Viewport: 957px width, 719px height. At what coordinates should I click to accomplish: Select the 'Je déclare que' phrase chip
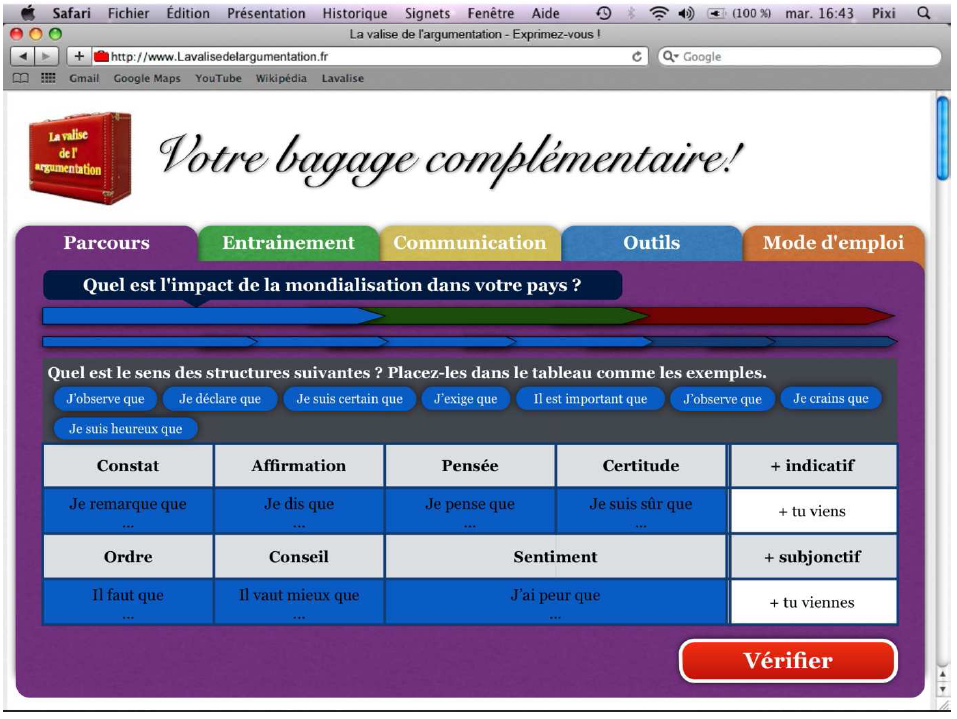(220, 399)
